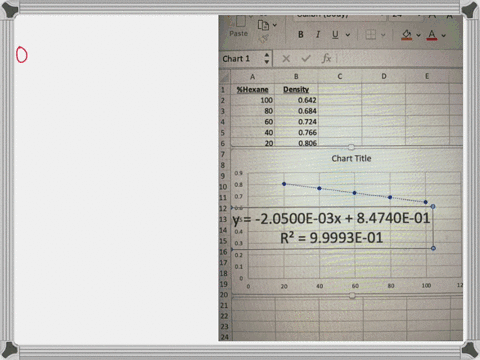Click the chart top-center resize handle

coord(351,147)
